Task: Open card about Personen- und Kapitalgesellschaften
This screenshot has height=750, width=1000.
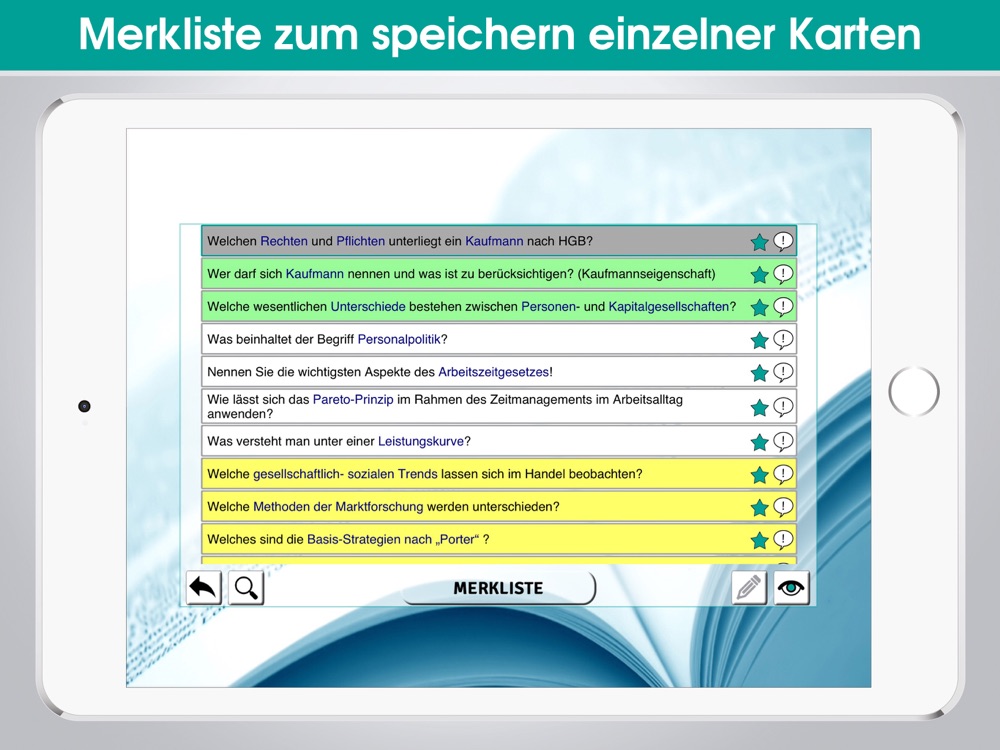Action: click(x=499, y=307)
